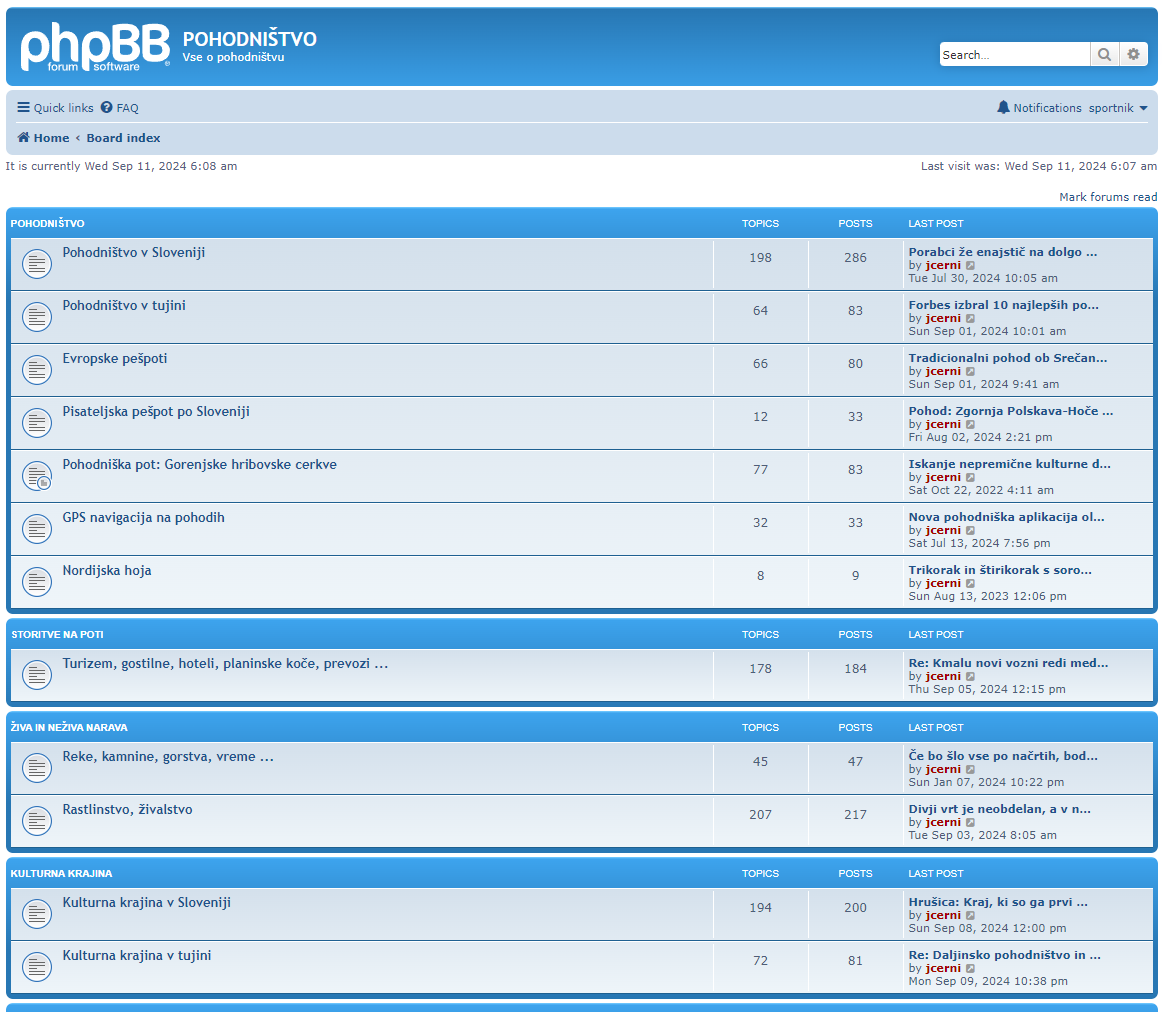Go to latest post in GPS navigacija row

point(970,531)
